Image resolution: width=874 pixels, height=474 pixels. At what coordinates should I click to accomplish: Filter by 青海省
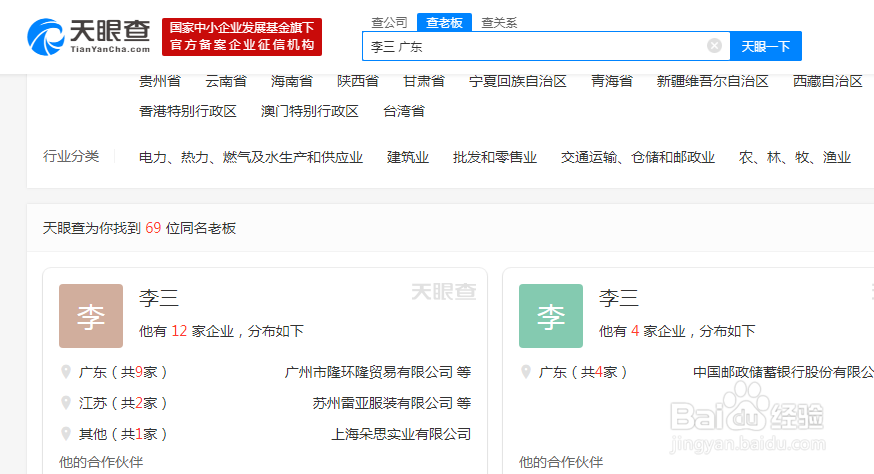point(611,81)
